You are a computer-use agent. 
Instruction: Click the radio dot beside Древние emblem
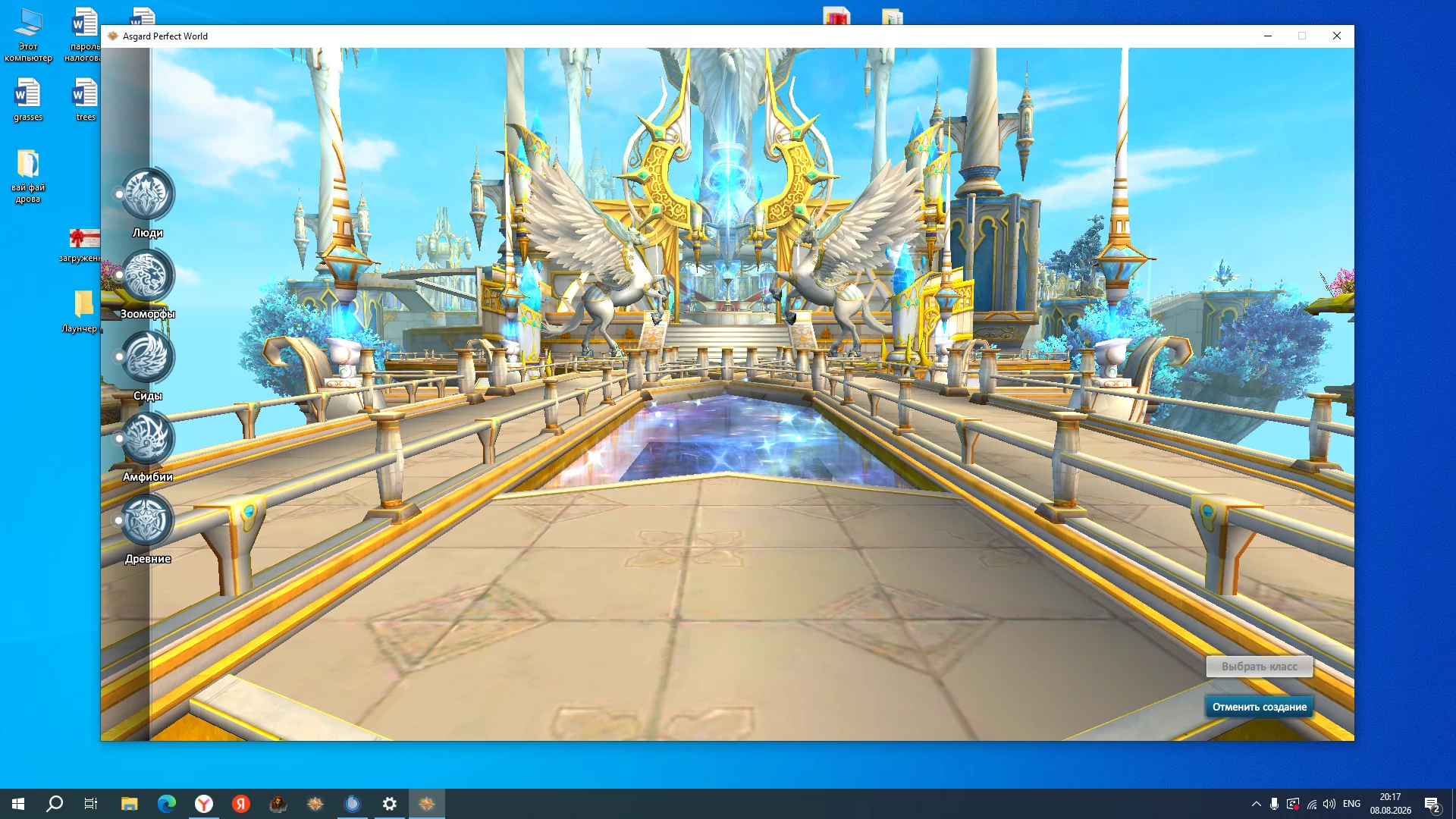[x=119, y=520]
